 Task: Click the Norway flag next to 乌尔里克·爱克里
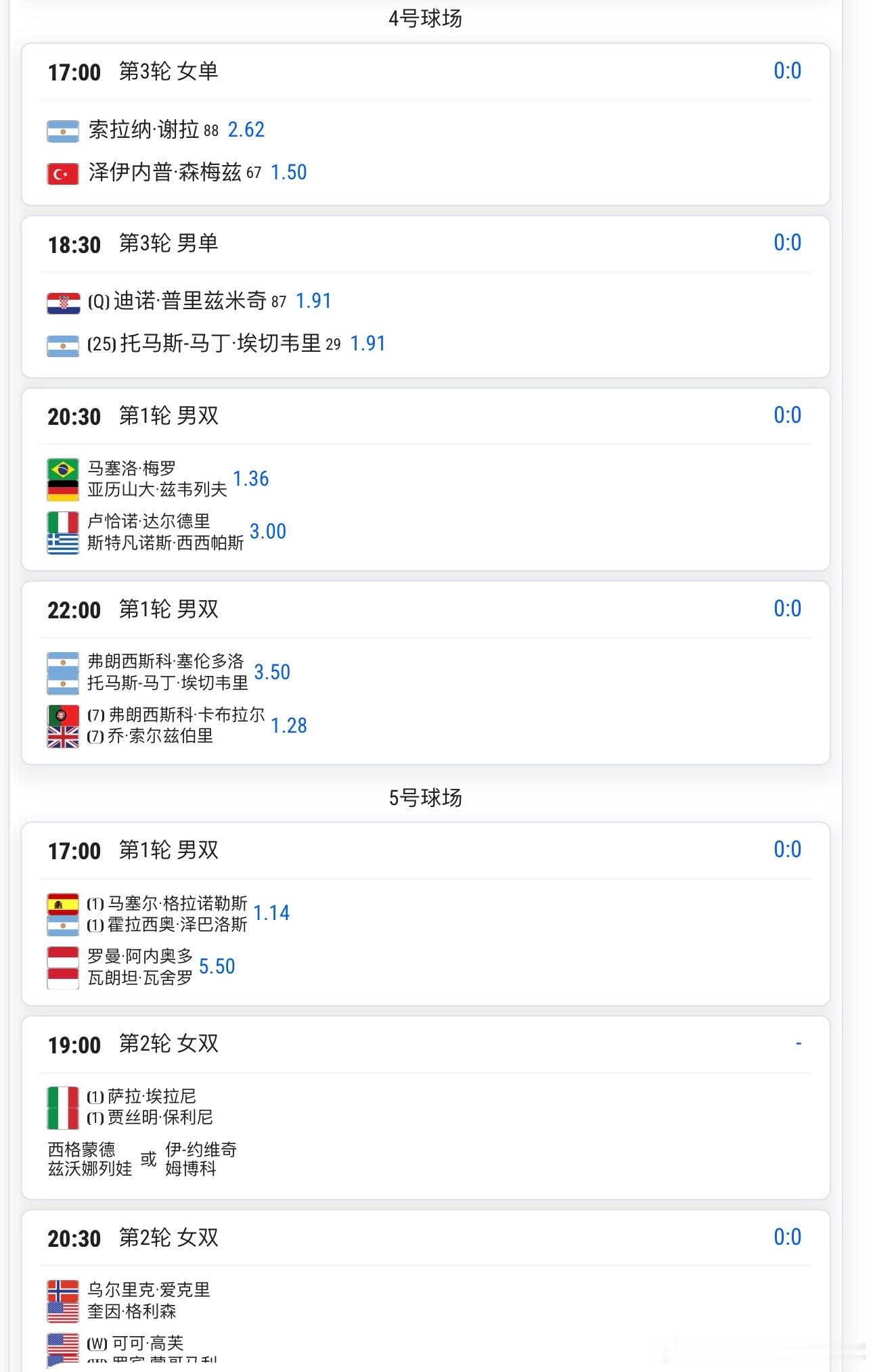pos(63,1291)
